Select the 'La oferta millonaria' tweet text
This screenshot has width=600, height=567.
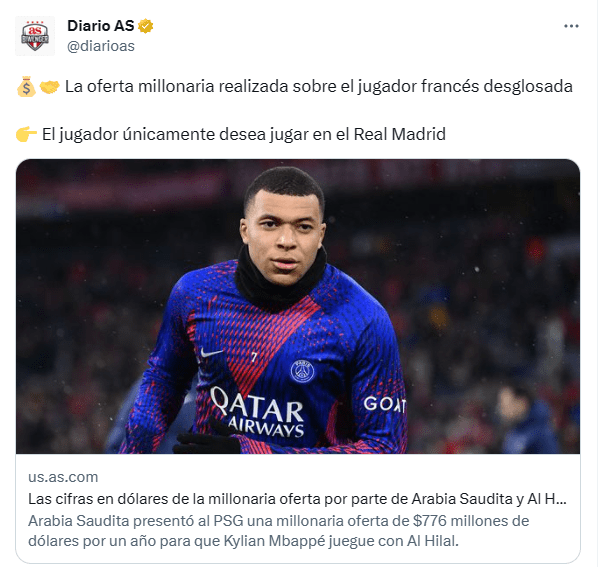point(319,86)
